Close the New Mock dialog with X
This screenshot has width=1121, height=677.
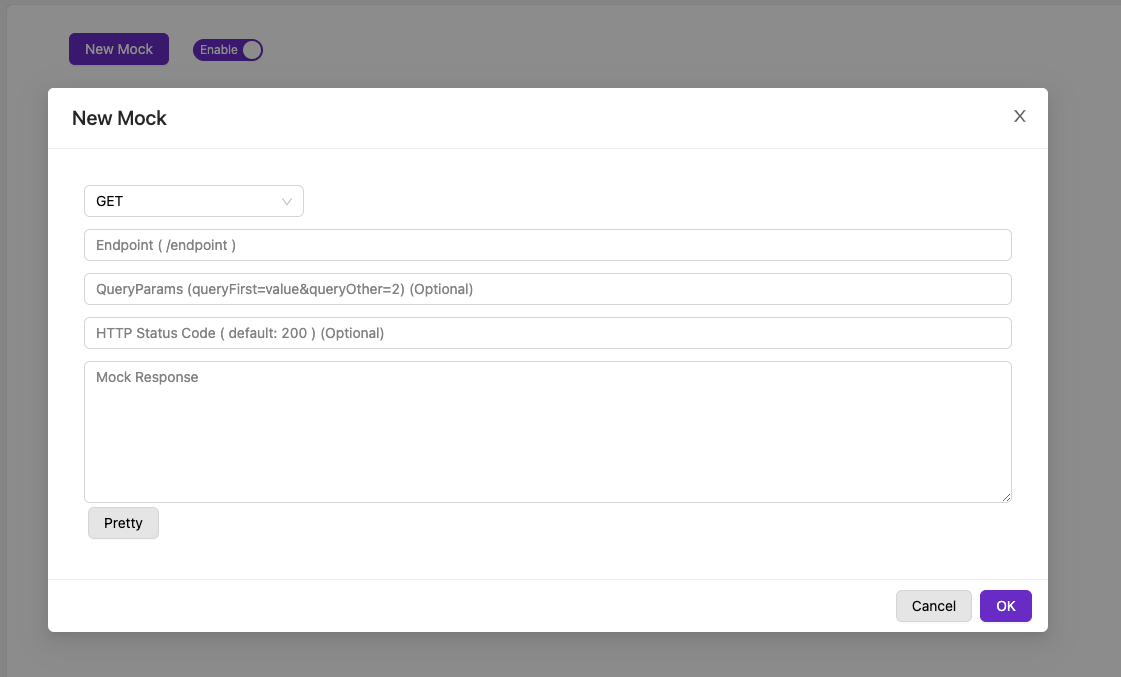(x=1019, y=116)
